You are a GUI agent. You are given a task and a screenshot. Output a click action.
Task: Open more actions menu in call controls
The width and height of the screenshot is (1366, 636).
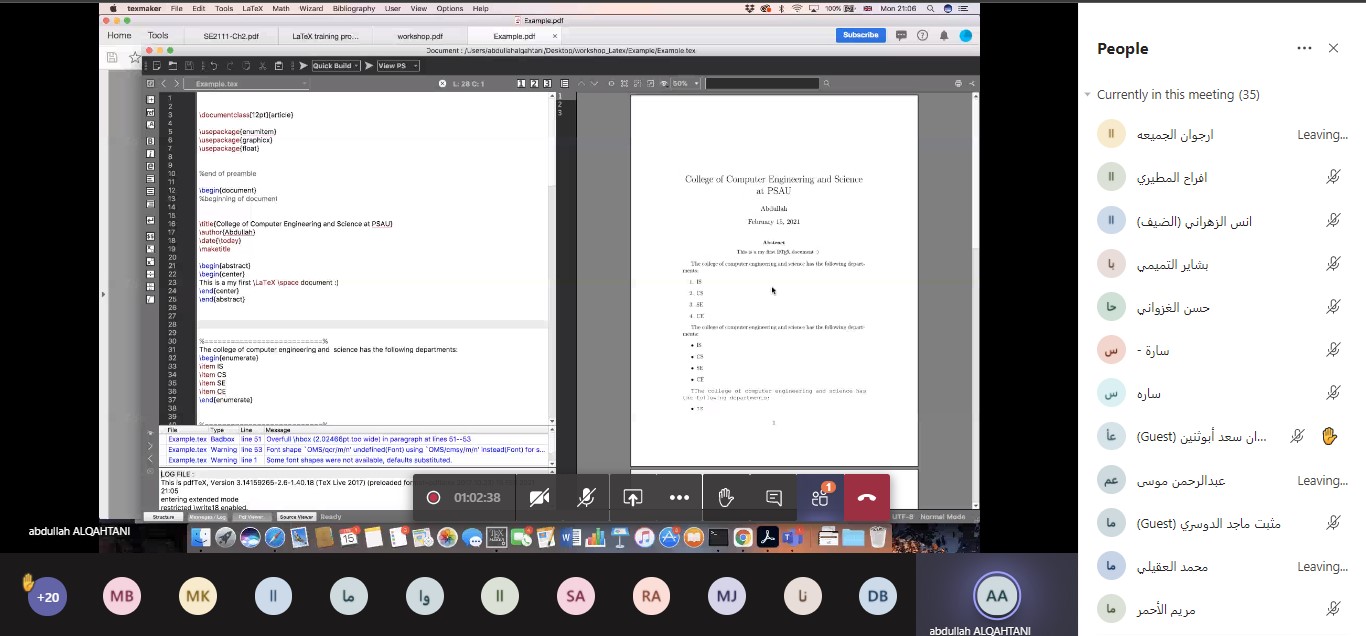679,497
